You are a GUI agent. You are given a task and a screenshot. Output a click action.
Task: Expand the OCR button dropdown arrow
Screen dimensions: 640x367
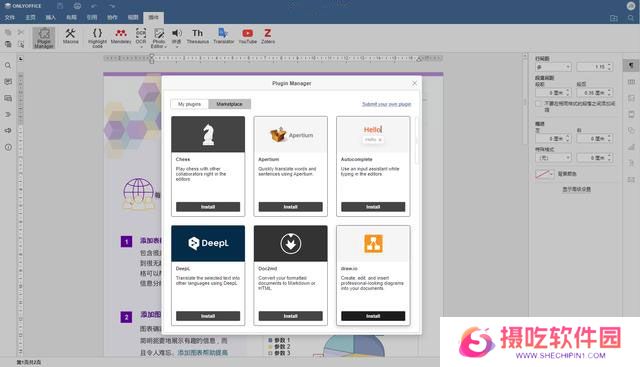point(141,47)
